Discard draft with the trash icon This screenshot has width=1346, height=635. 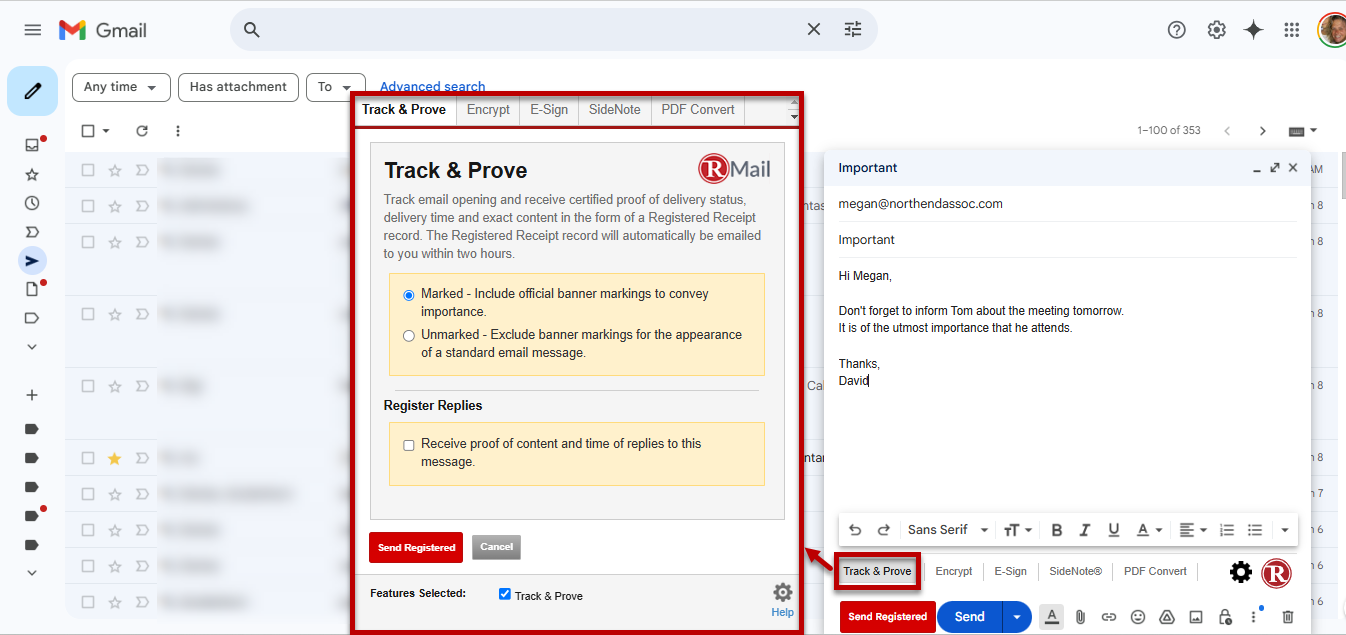(x=1288, y=617)
